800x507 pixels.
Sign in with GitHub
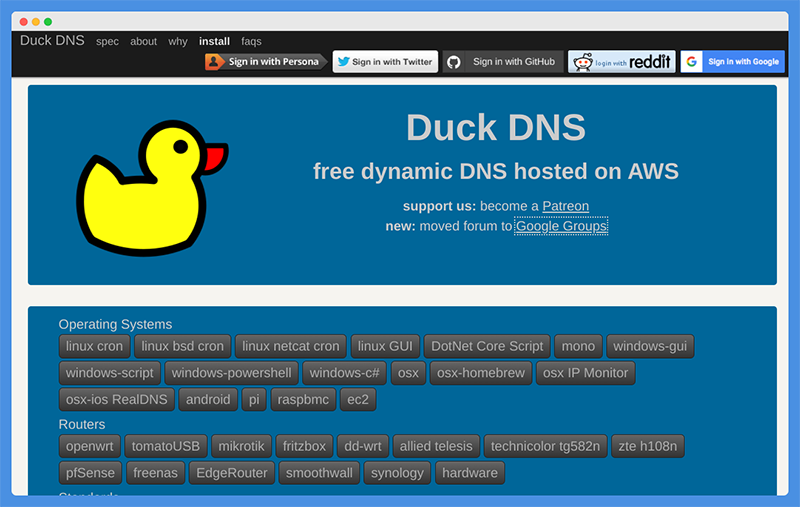503,62
